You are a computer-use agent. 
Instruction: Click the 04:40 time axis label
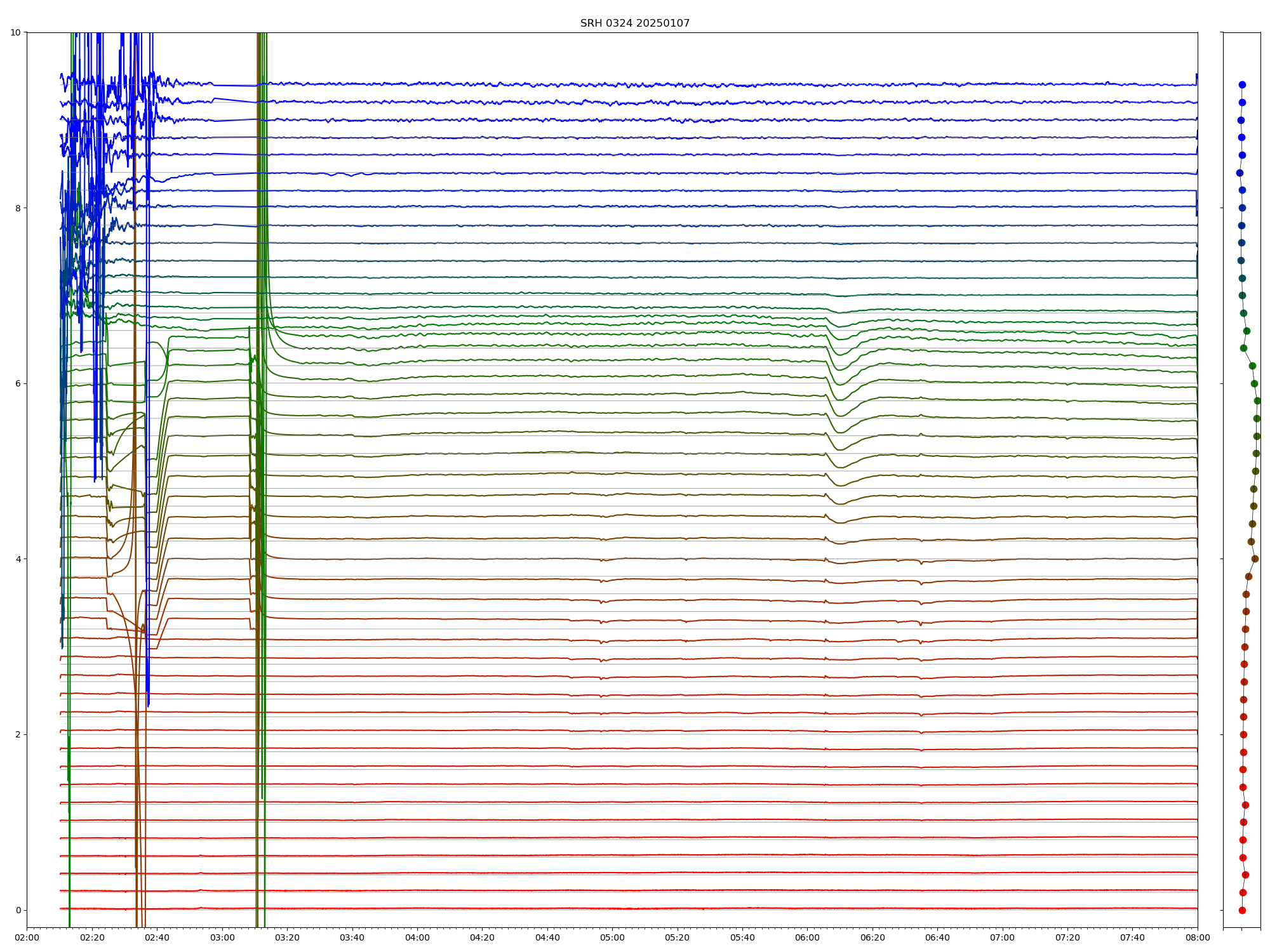[x=547, y=937]
